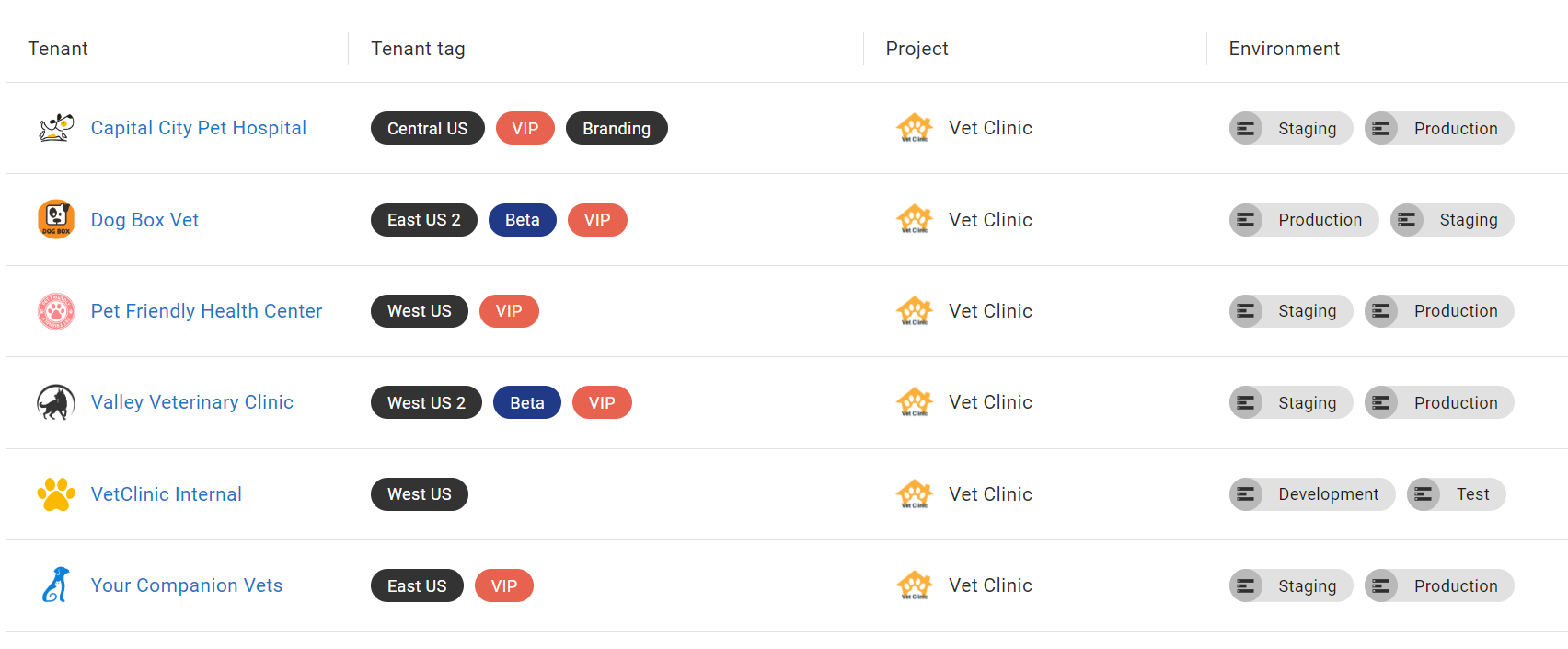Select the West US 2 tag chip
The width and height of the screenshot is (1568, 649).
tap(427, 402)
